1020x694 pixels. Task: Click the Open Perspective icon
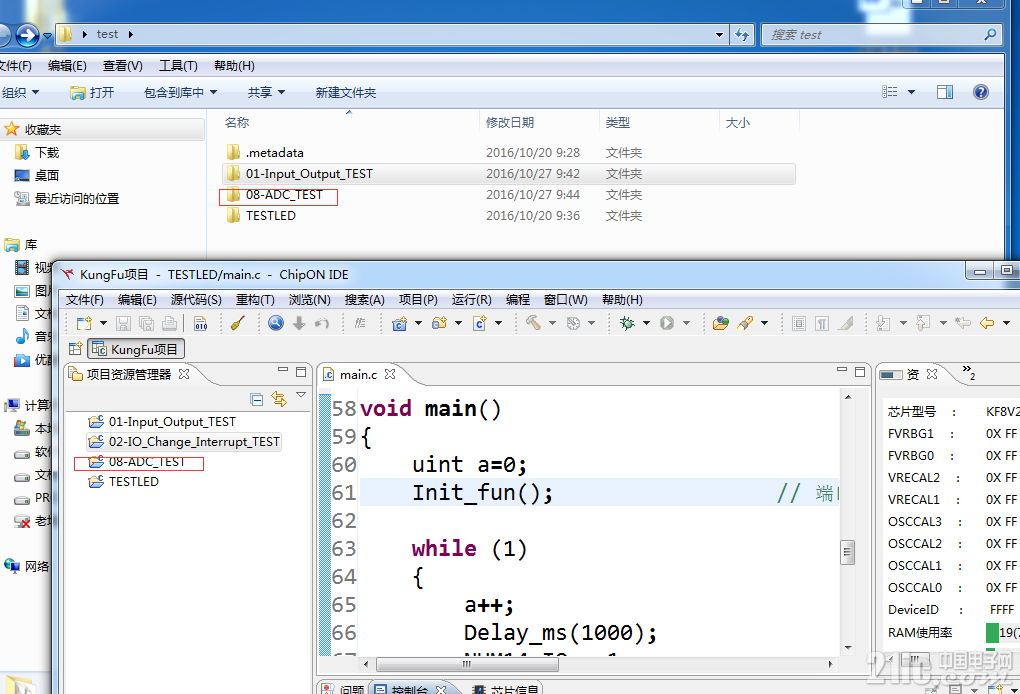75,349
